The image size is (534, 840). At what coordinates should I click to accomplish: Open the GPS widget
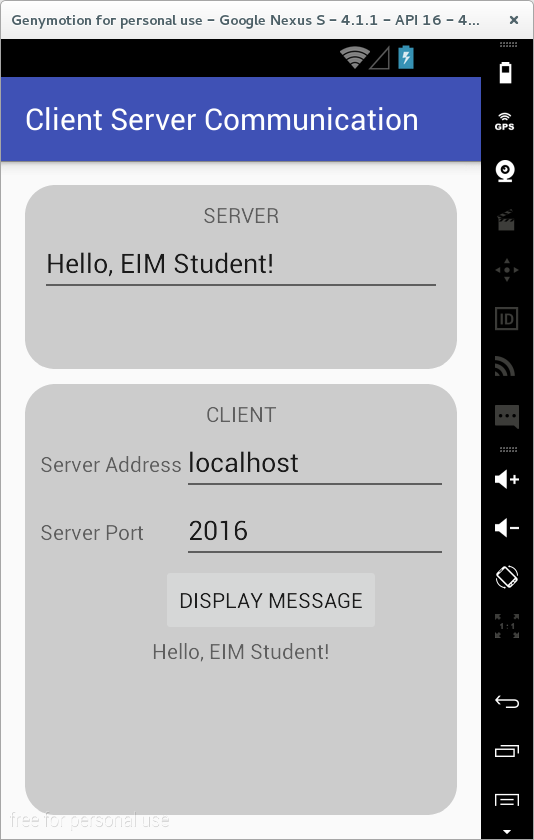tap(506, 122)
